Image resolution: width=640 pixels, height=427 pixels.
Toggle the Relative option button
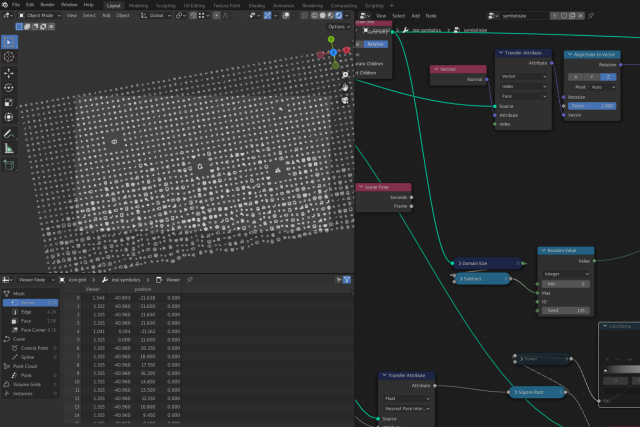click(x=375, y=44)
